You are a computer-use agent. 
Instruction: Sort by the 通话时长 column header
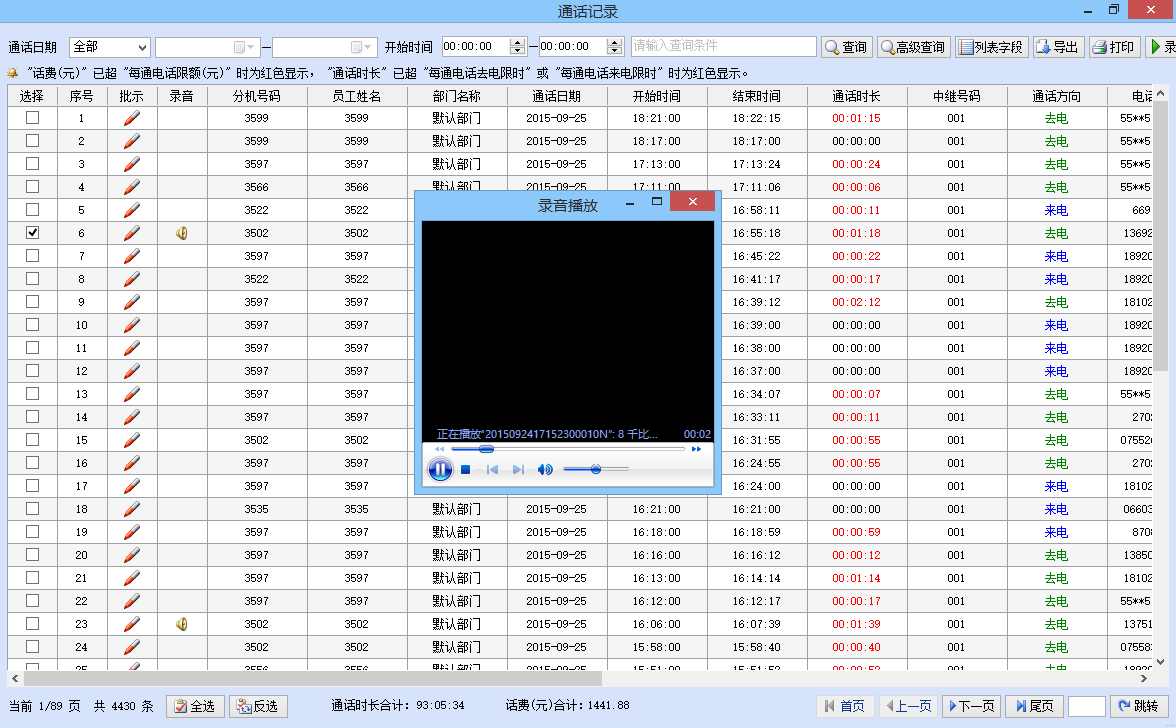[x=856, y=96]
